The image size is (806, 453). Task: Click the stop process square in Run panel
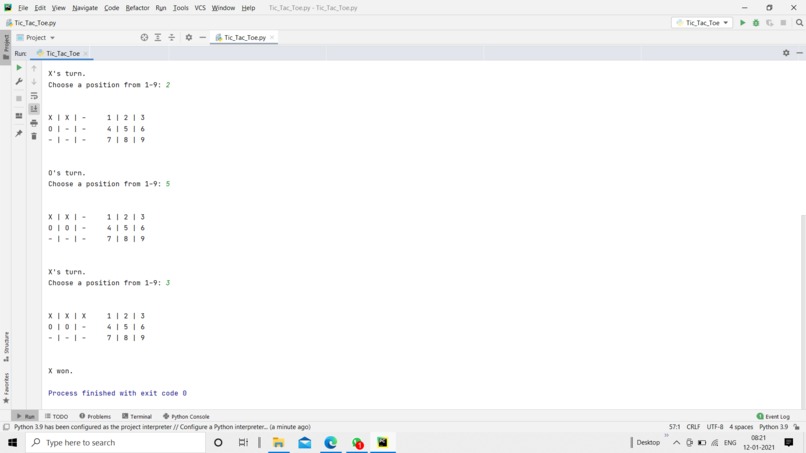click(19, 98)
